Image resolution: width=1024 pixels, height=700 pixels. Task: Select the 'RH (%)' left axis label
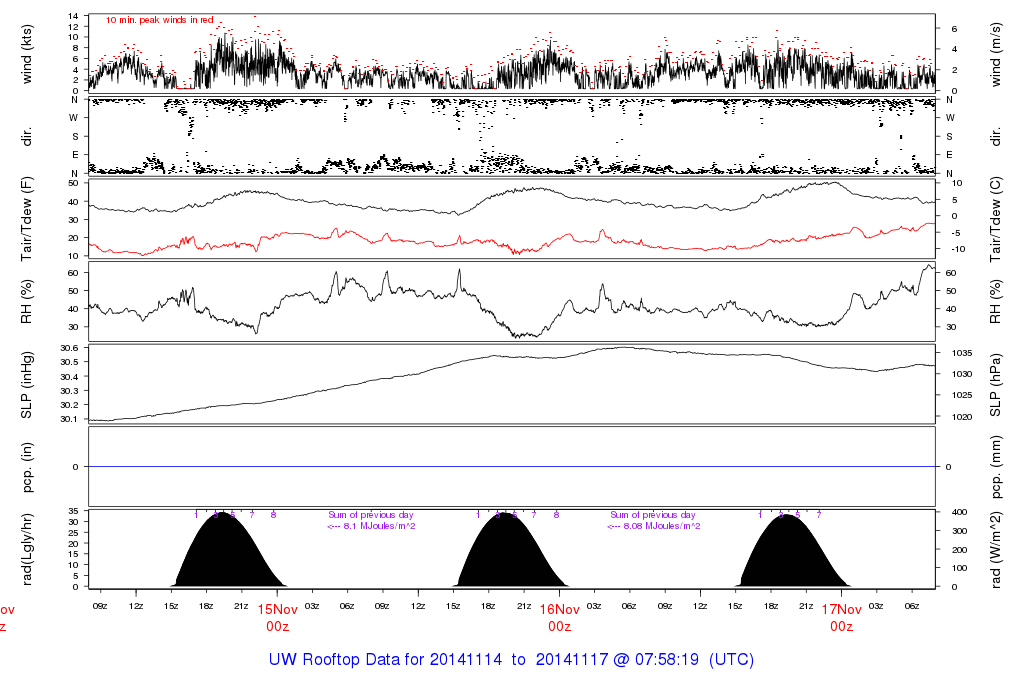[x=27, y=301]
